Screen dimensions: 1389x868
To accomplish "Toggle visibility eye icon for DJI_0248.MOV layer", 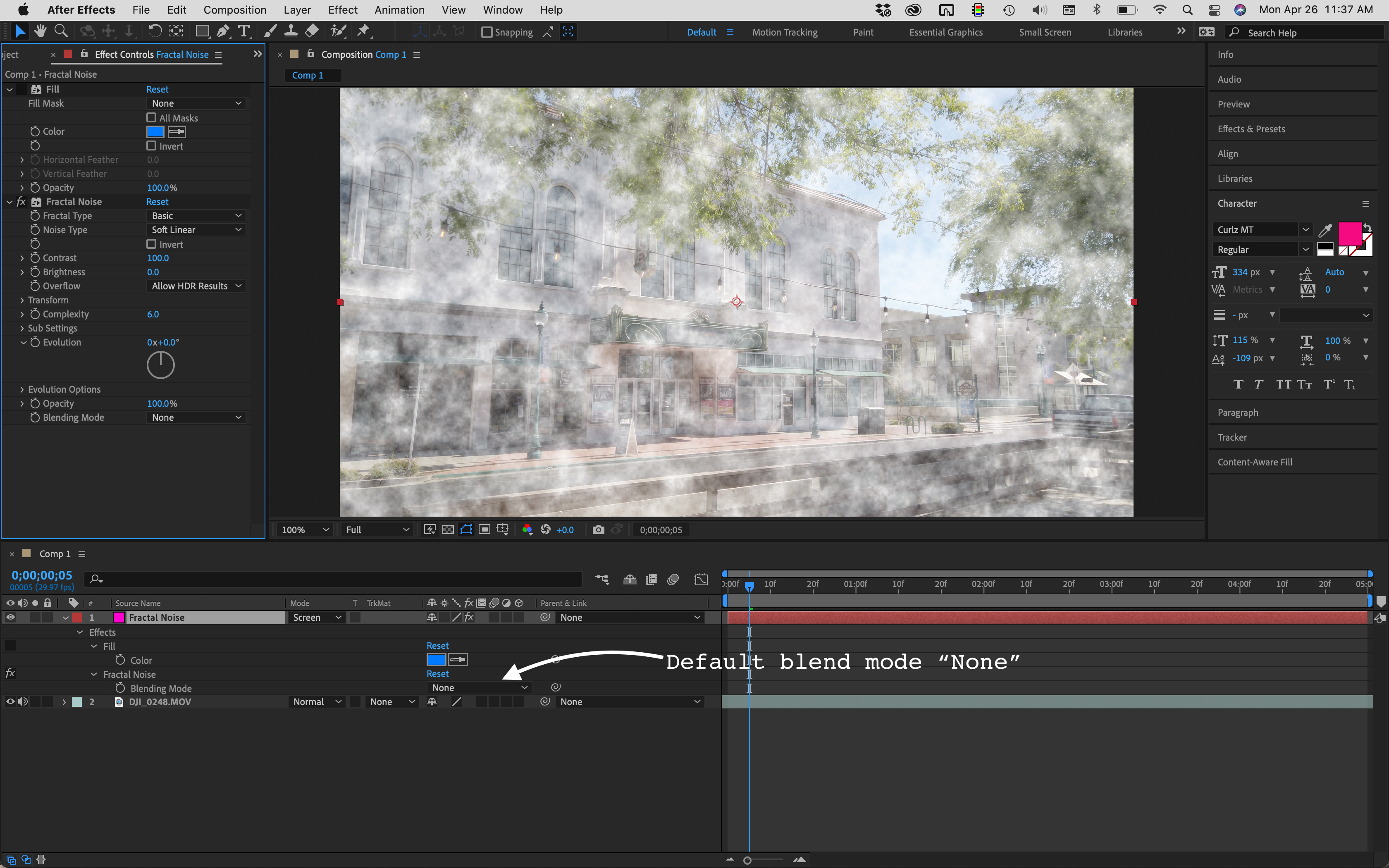I will [x=8, y=702].
